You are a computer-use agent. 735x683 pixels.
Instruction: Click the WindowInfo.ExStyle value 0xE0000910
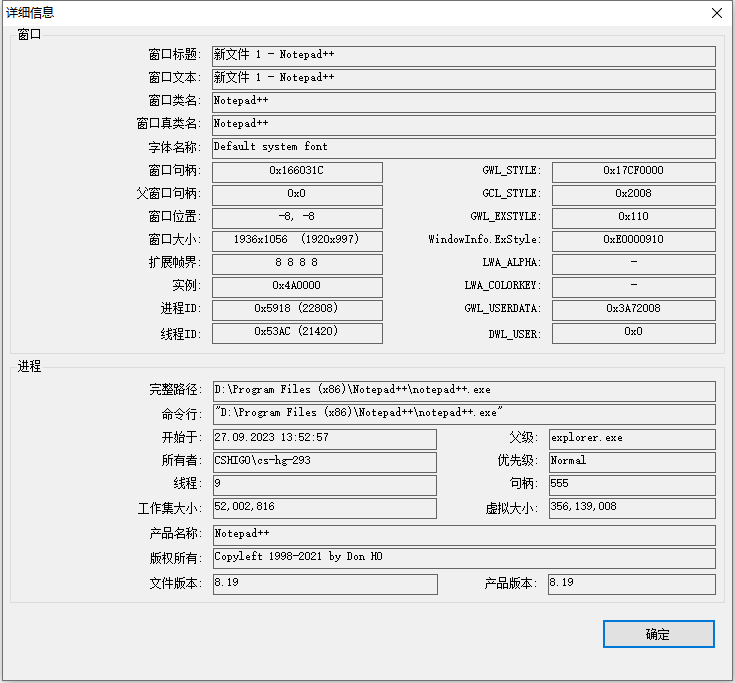(x=634, y=240)
